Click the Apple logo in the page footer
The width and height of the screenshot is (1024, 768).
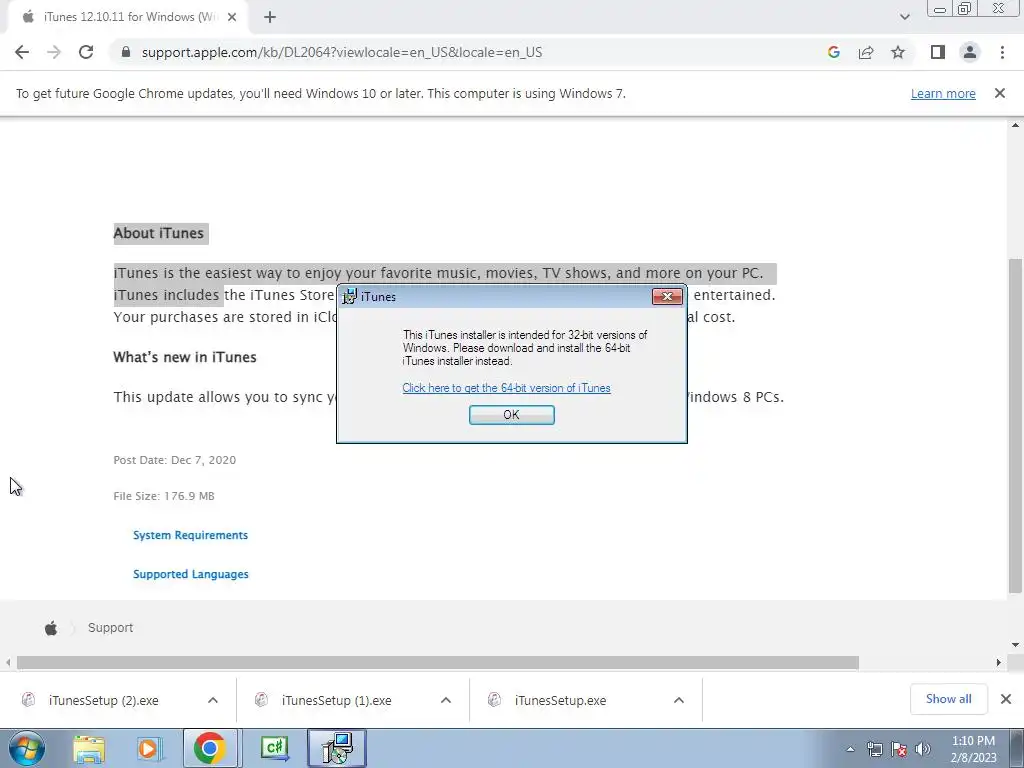(51, 628)
